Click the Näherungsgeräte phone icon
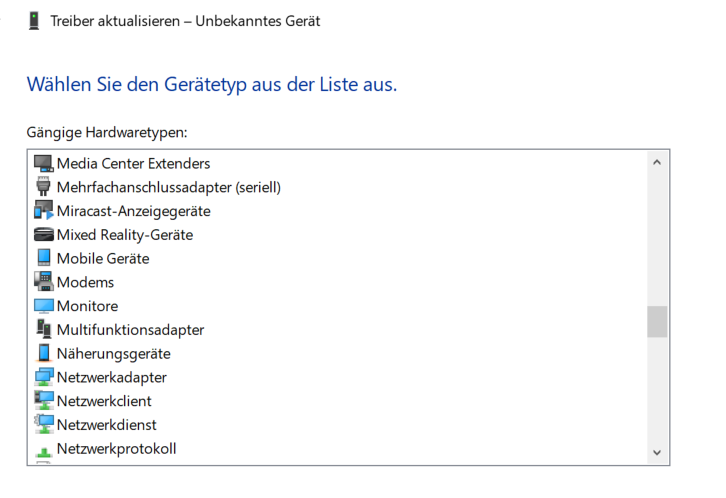Image resolution: width=726 pixels, height=498 pixels. tap(44, 353)
